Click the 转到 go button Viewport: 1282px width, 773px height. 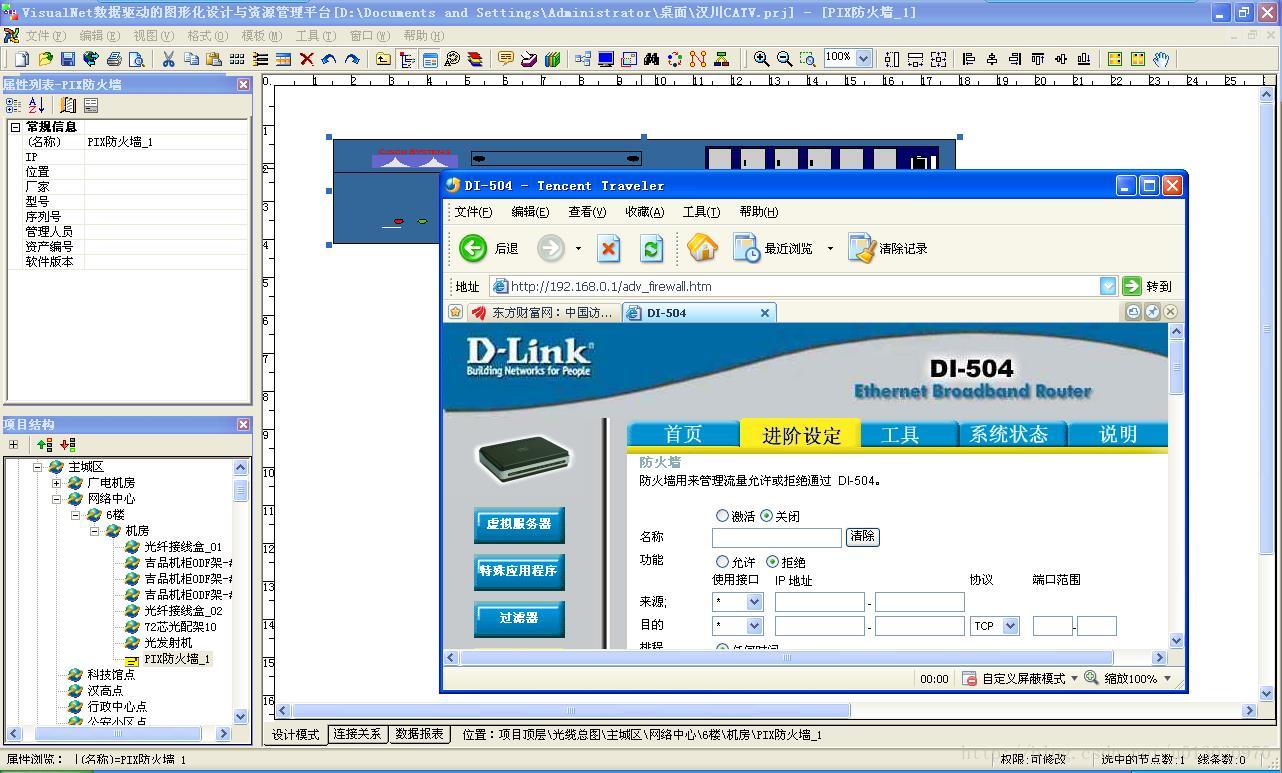[x=1147, y=286]
